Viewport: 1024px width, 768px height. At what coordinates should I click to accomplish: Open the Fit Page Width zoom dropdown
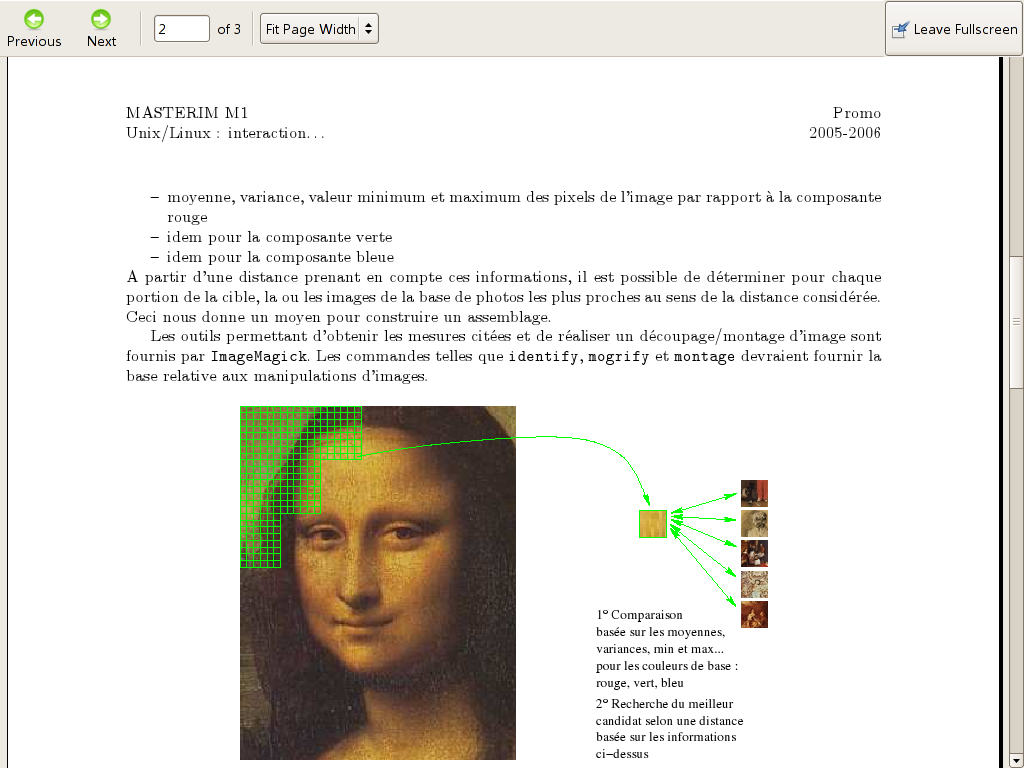pyautogui.click(x=319, y=29)
